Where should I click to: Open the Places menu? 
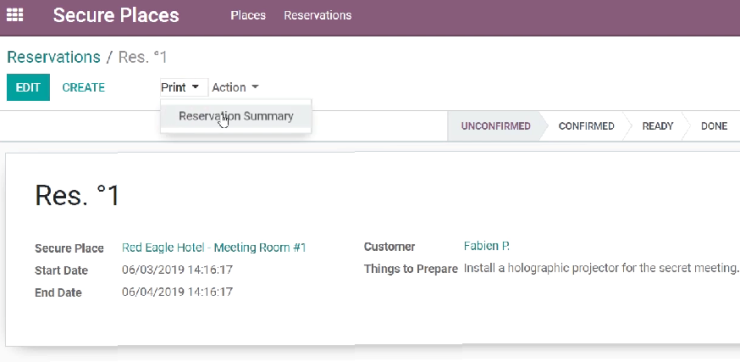[248, 15]
